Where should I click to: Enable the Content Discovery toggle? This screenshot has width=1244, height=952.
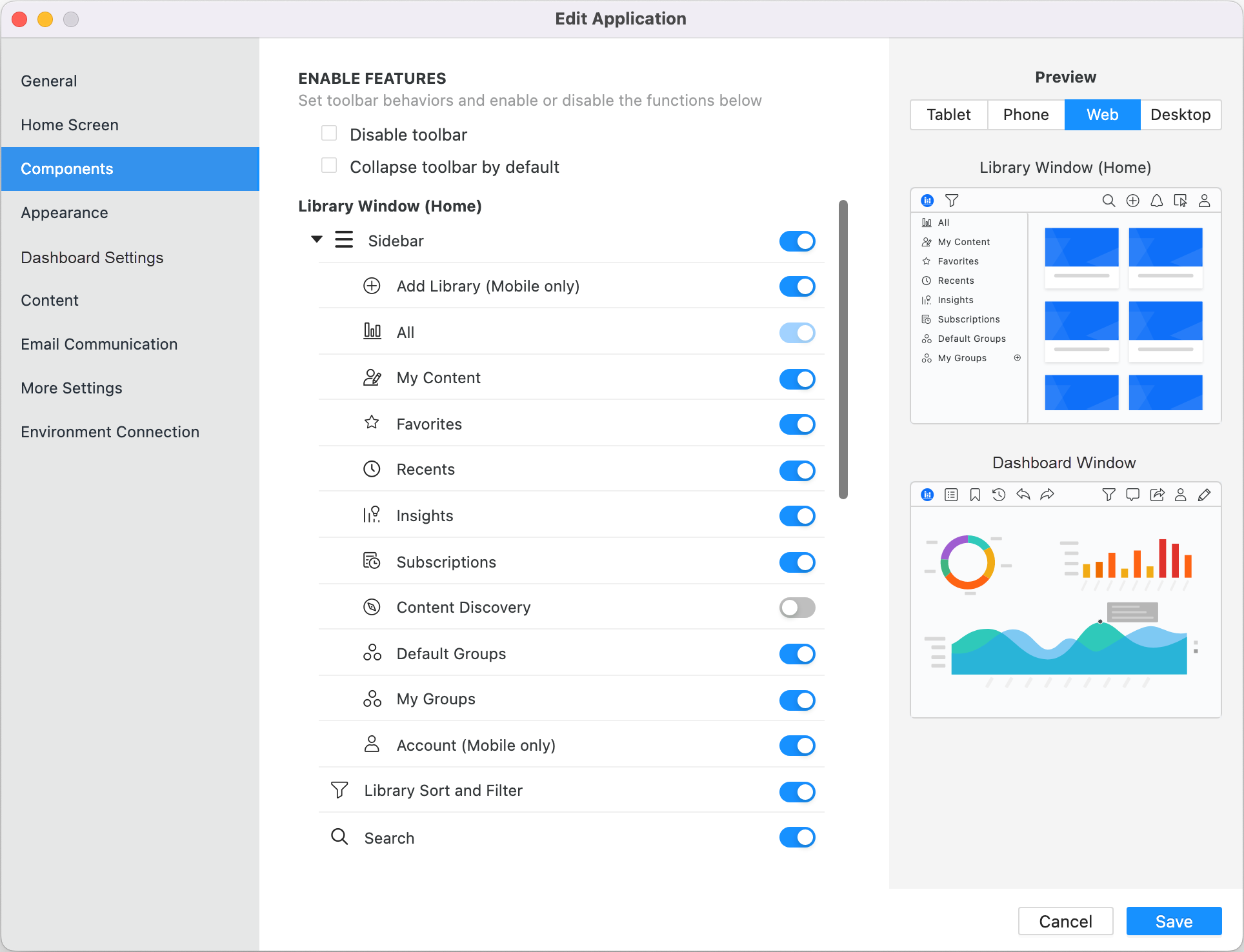tap(797, 608)
